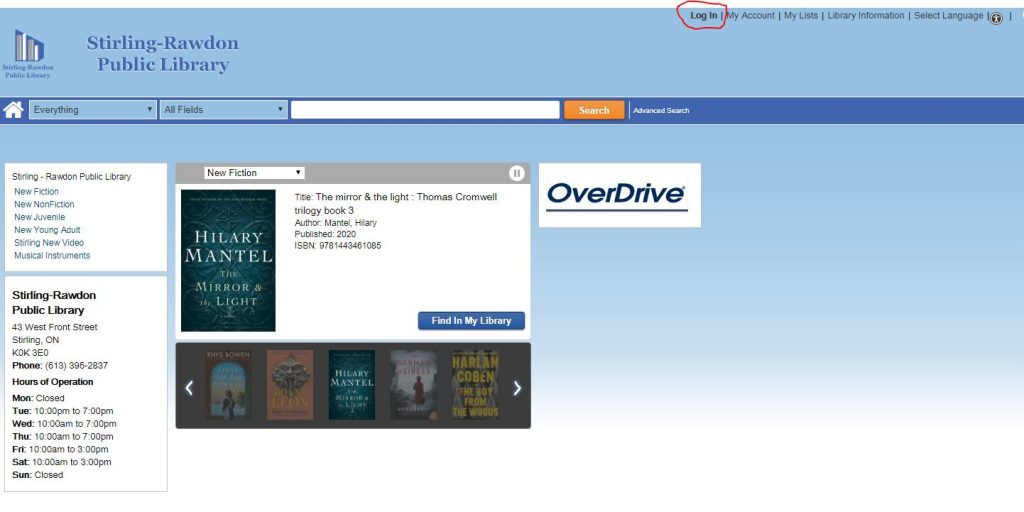The image size is (1024, 512).
Task: Click the phone number (613) 395-2837
Action: point(76,366)
